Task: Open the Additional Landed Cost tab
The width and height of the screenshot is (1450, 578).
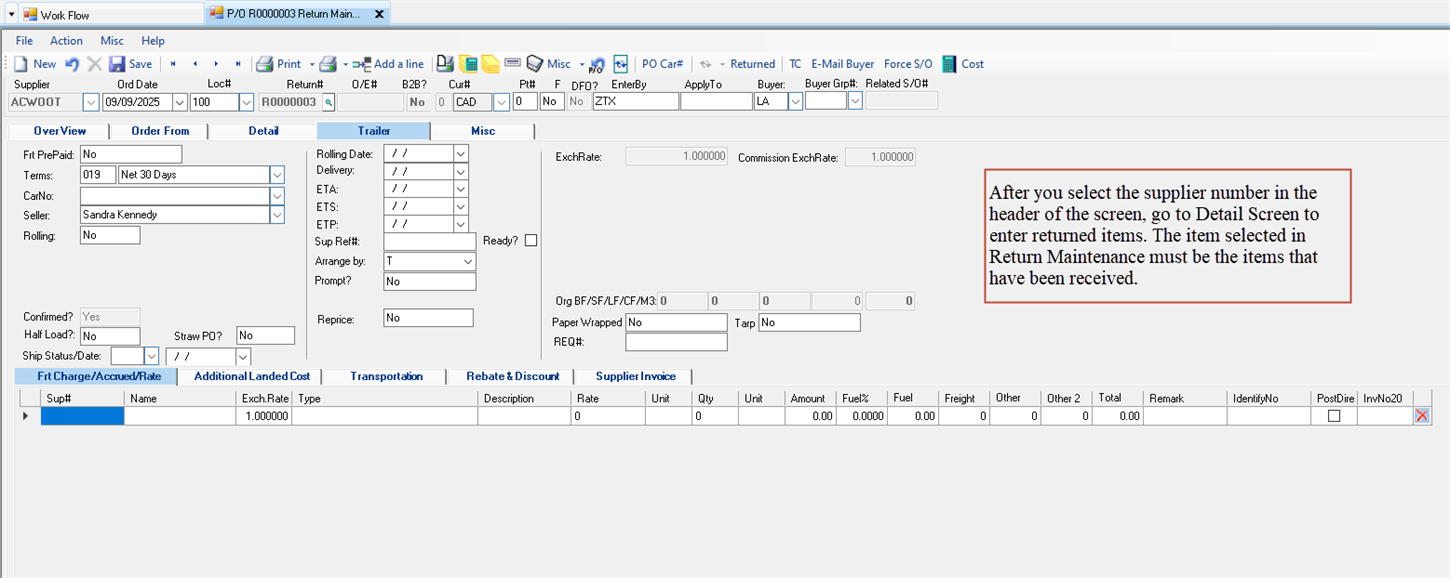Action: (252, 377)
